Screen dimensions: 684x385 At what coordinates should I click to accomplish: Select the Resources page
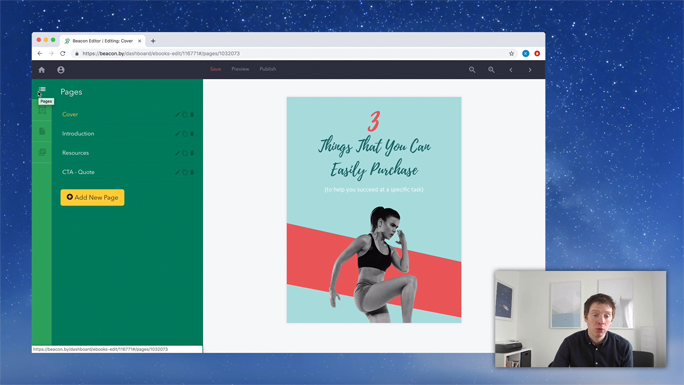(75, 153)
